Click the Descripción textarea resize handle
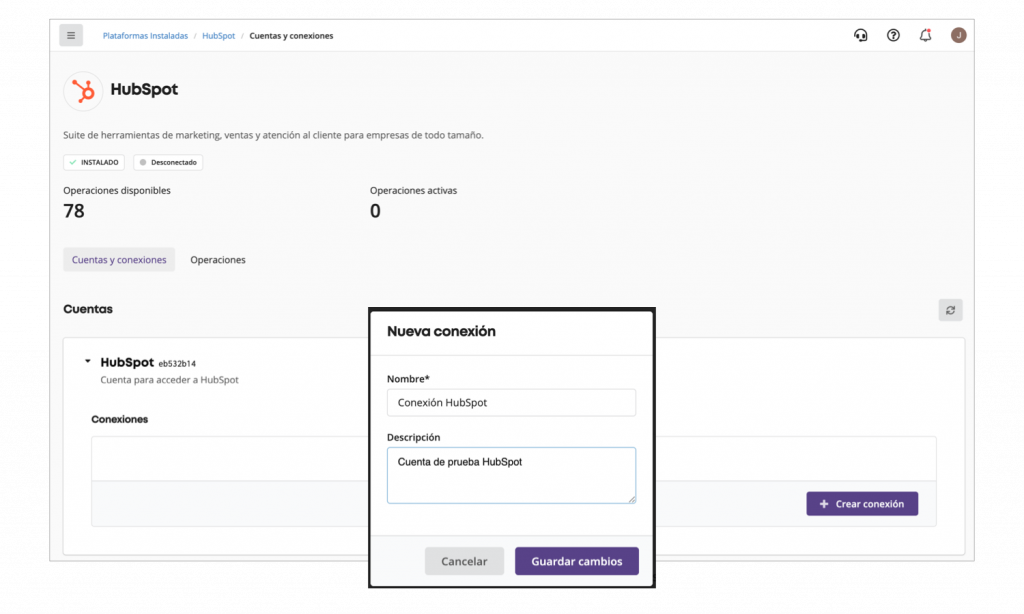This screenshot has height=614, width=1024. click(x=631, y=499)
